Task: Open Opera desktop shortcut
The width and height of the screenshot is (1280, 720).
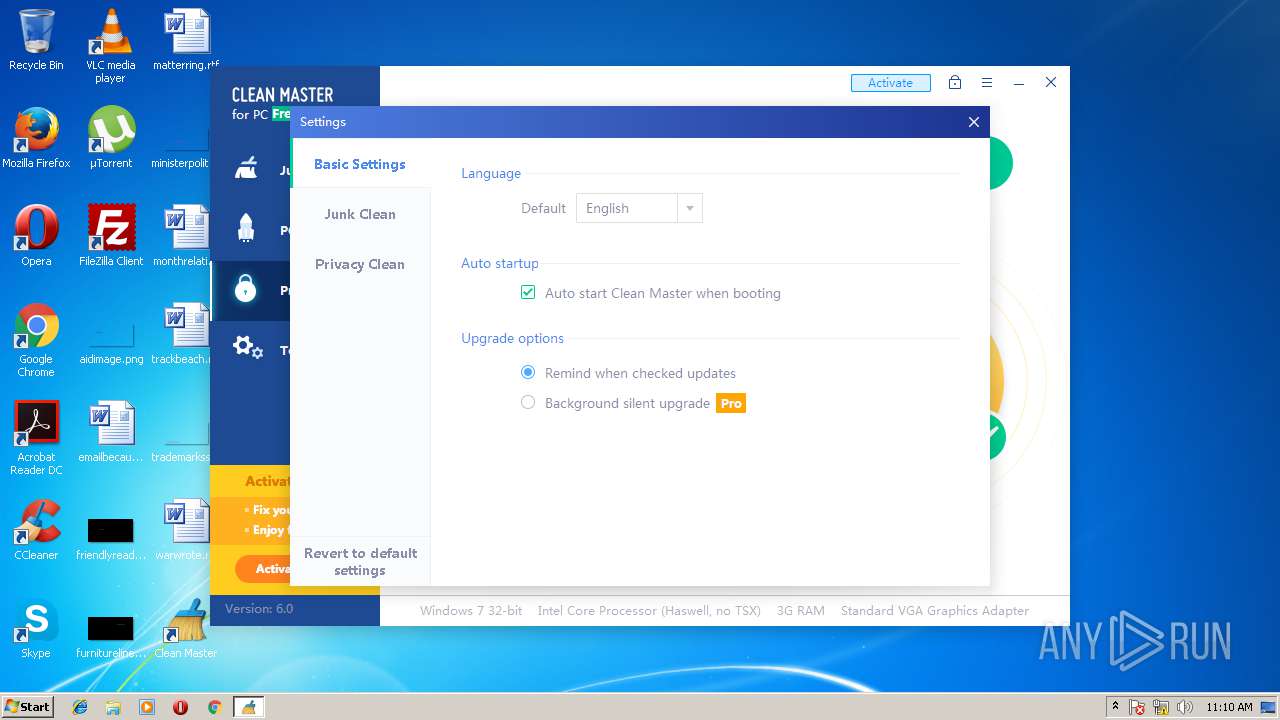Action: click(36, 236)
